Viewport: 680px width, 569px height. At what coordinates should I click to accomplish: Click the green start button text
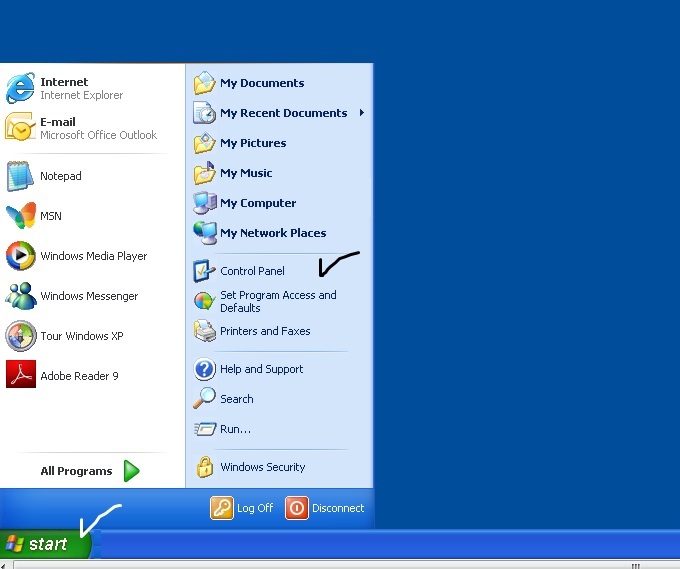coord(48,544)
